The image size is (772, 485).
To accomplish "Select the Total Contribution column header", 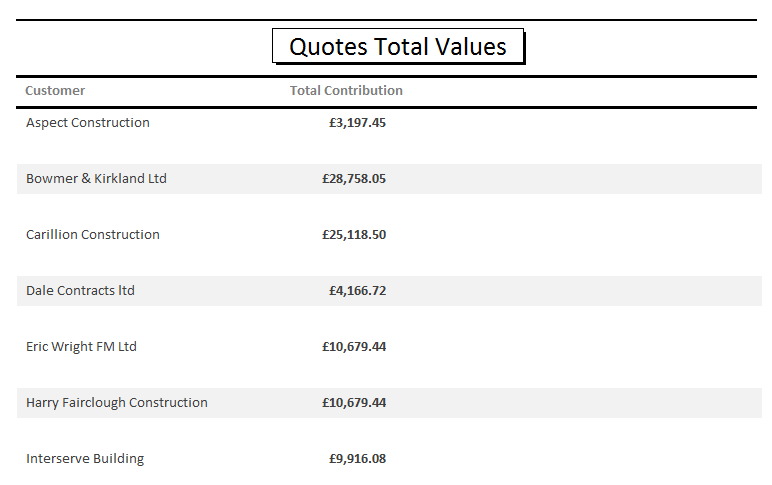I will pyautogui.click(x=346, y=91).
